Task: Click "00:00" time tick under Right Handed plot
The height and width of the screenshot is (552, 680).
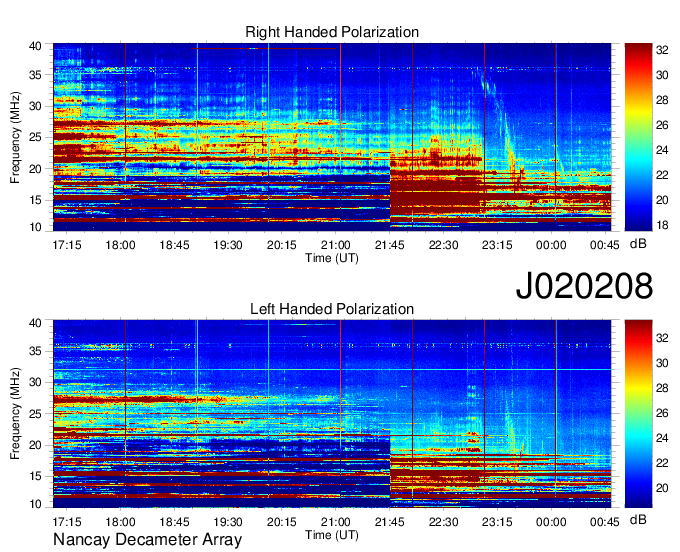Action: coord(551,245)
